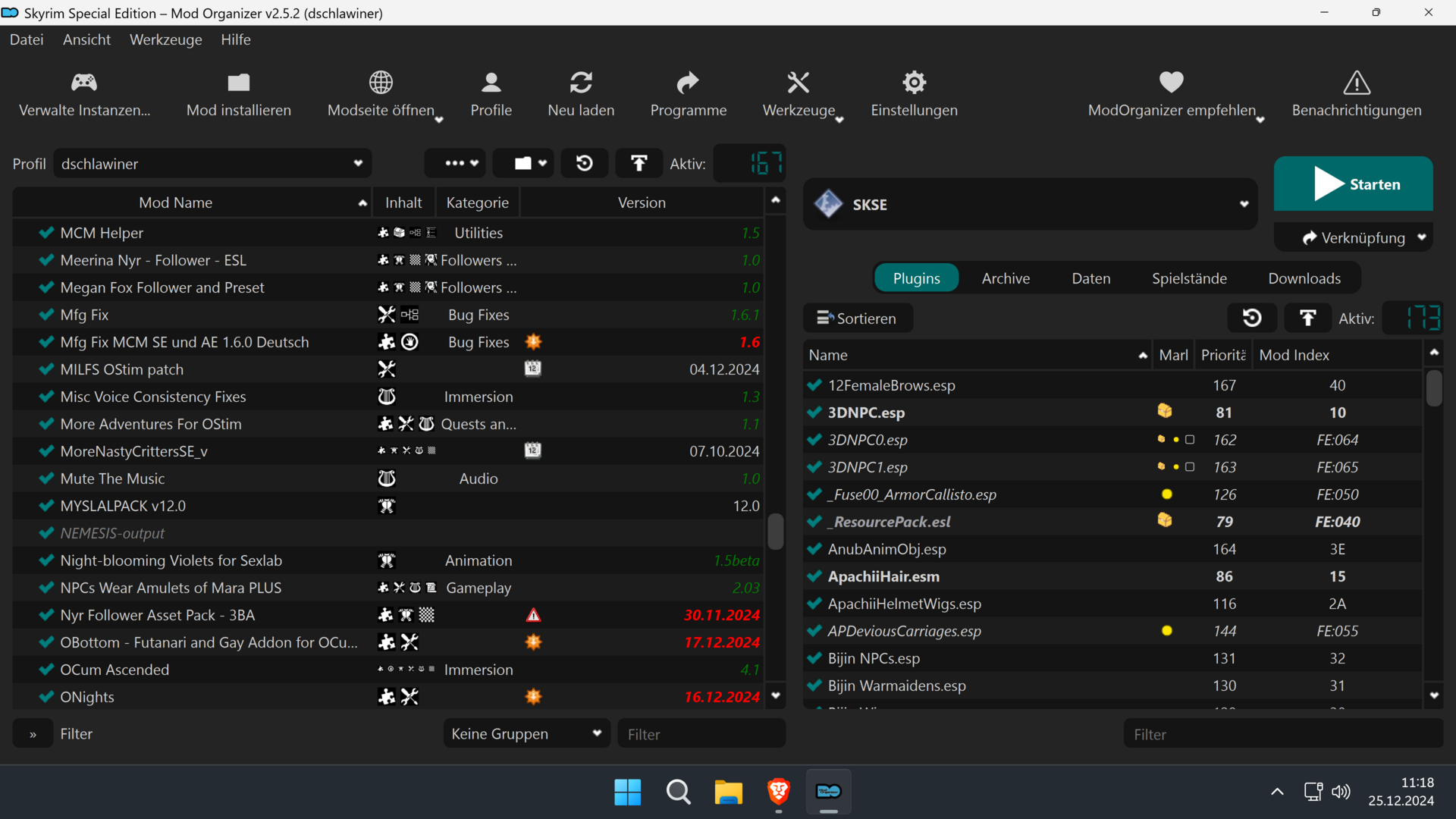This screenshot has height=819, width=1456.
Task: Sort mods by Kategorie column header
Action: tap(478, 202)
